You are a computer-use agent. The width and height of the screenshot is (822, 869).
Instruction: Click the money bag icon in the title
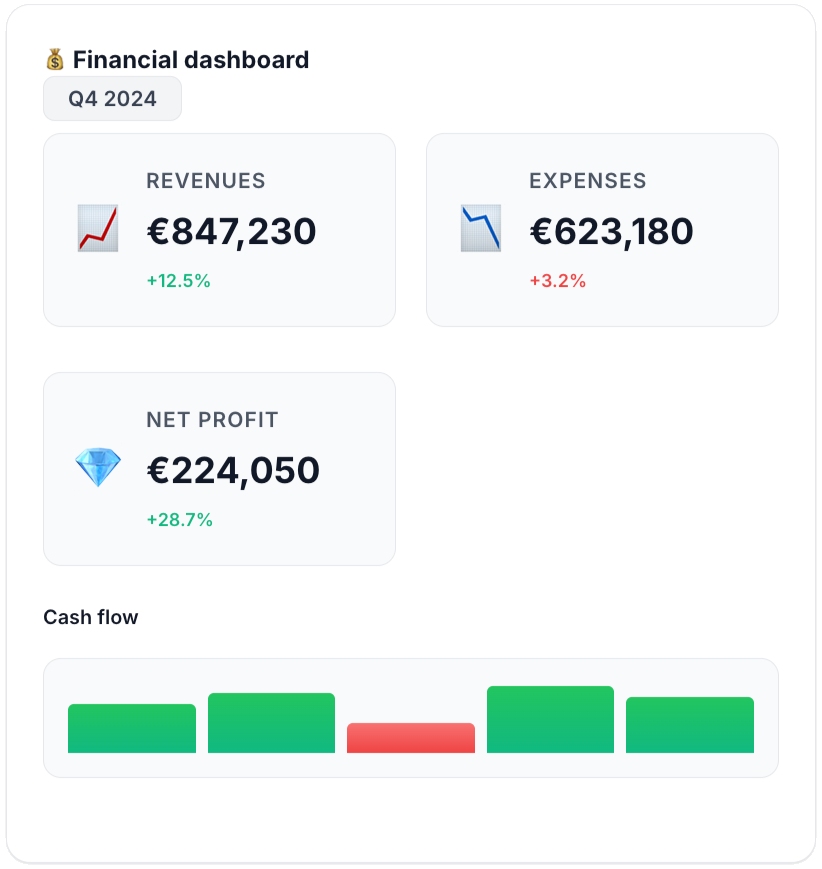coord(55,60)
